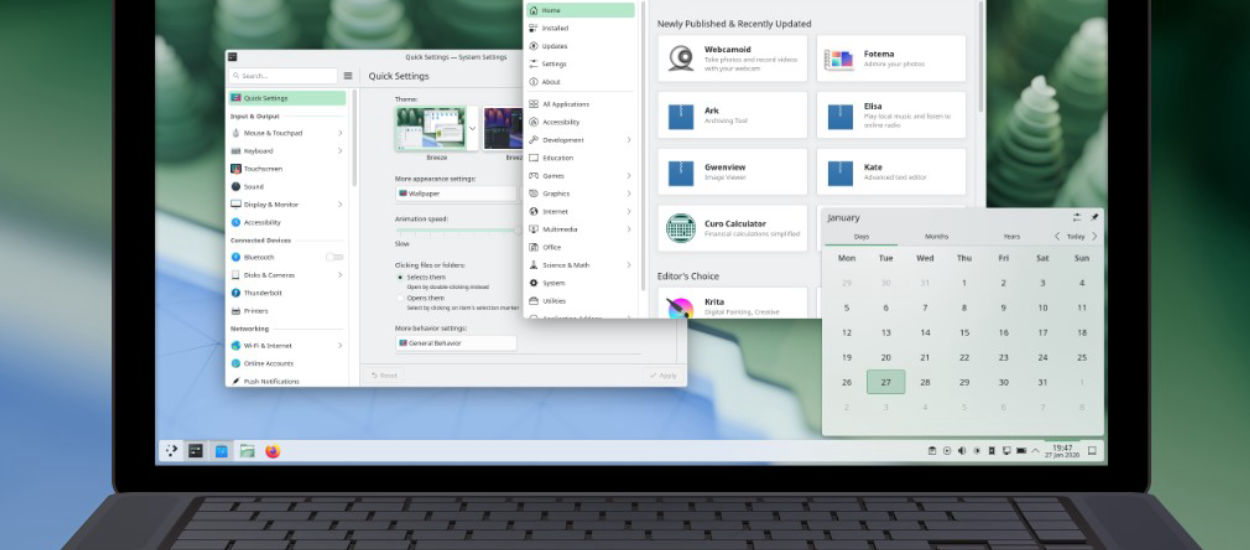1250x550 pixels.
Task: Choose the 'Opens them' radio option
Action: (x=401, y=298)
